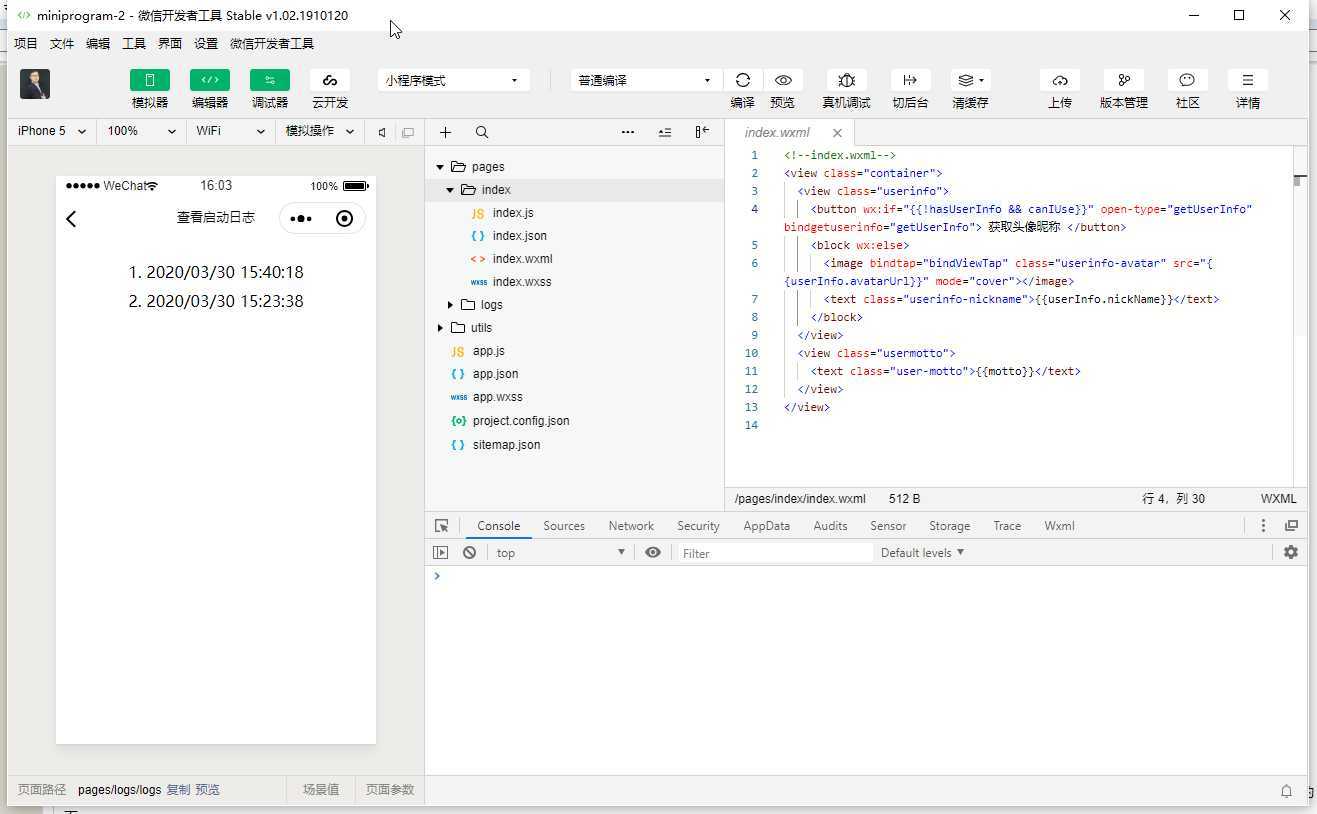
Task: Click the hide file tree icon
Action: [702, 132]
